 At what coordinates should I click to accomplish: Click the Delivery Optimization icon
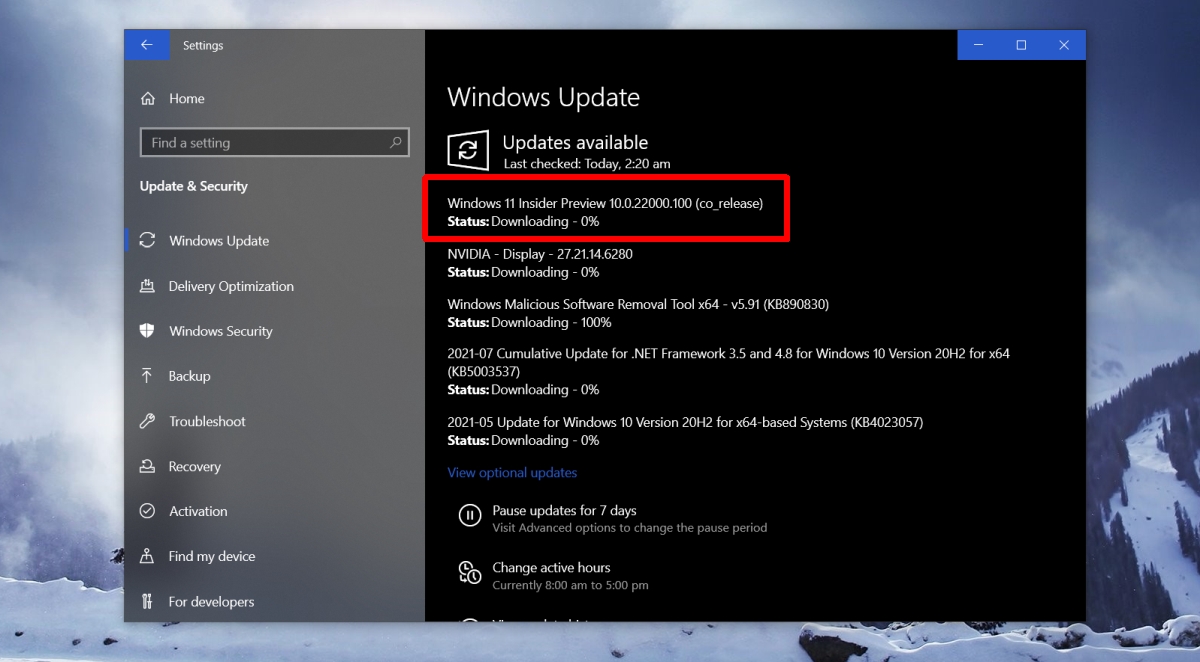point(147,286)
